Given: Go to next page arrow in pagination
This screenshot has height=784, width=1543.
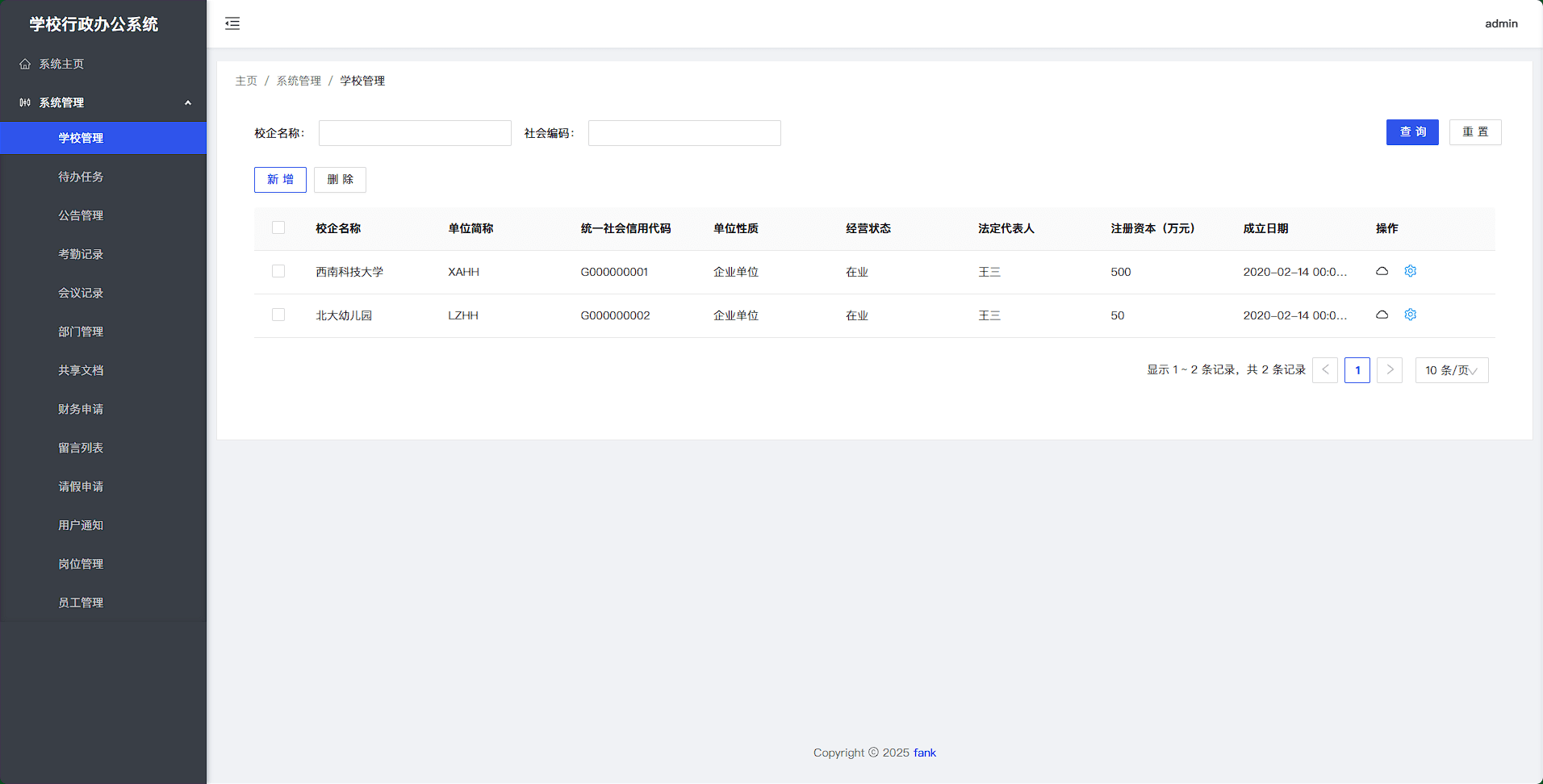Looking at the screenshot, I should (x=1389, y=370).
